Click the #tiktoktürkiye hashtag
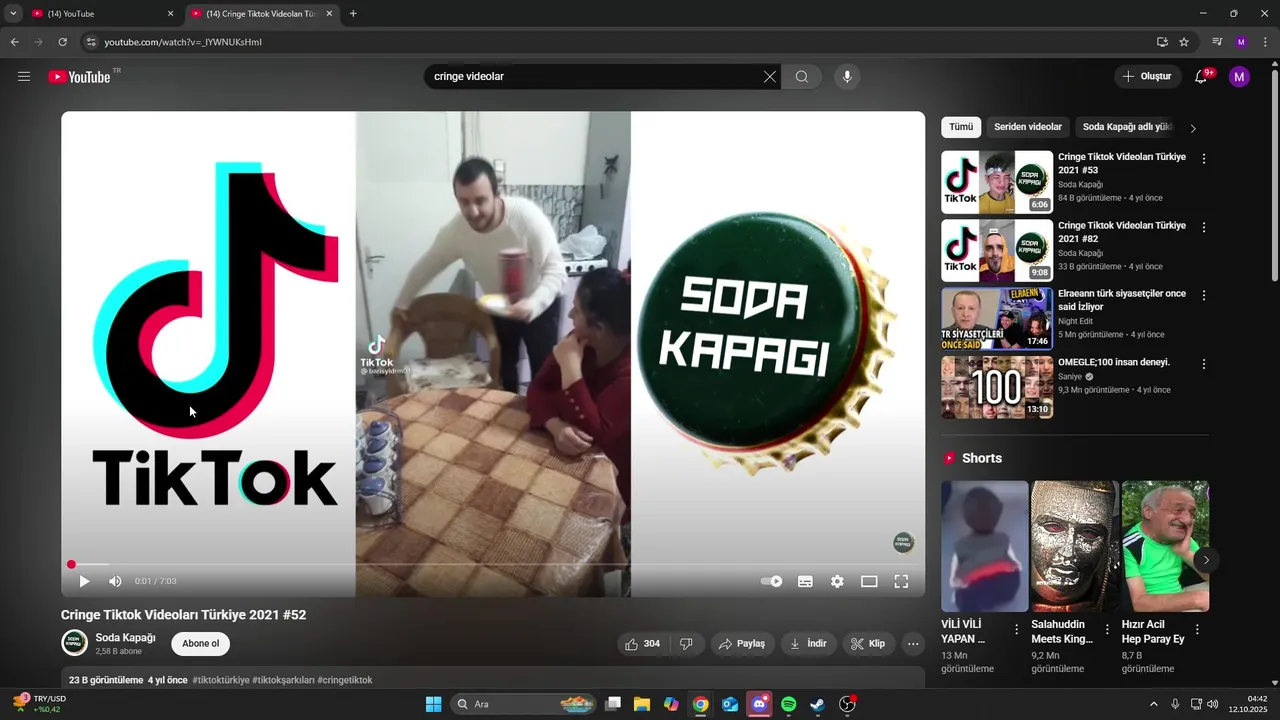 [x=221, y=680]
